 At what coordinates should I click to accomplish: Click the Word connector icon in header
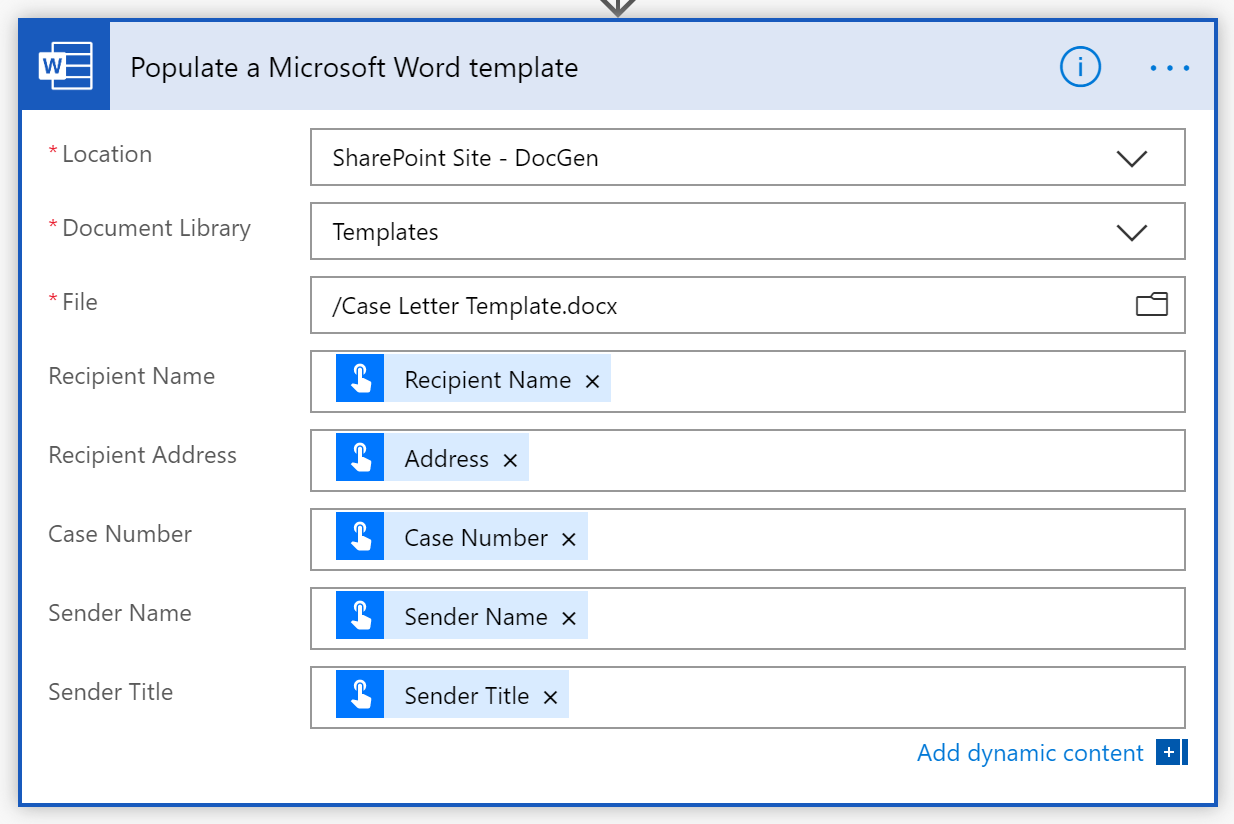[x=65, y=66]
